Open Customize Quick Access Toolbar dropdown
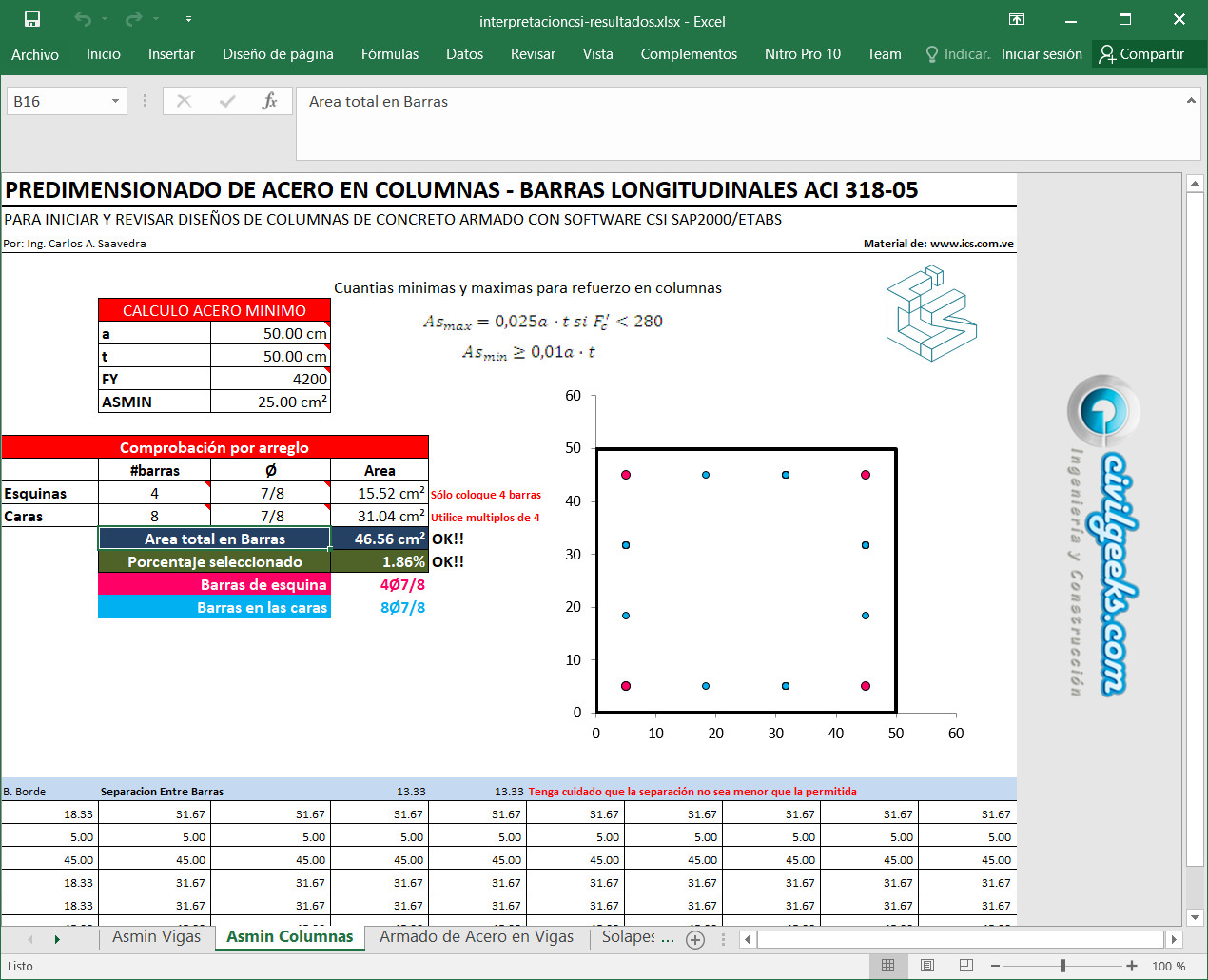Screen dimensions: 1208x980 point(188,19)
